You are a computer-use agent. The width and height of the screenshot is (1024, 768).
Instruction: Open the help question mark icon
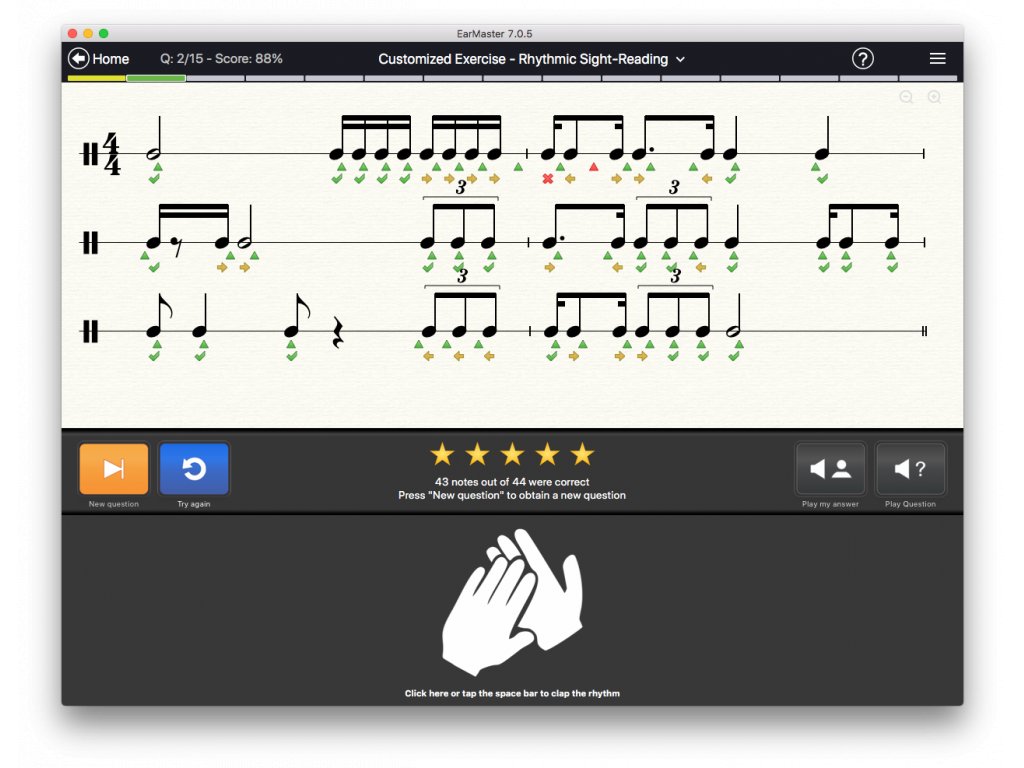[863, 59]
